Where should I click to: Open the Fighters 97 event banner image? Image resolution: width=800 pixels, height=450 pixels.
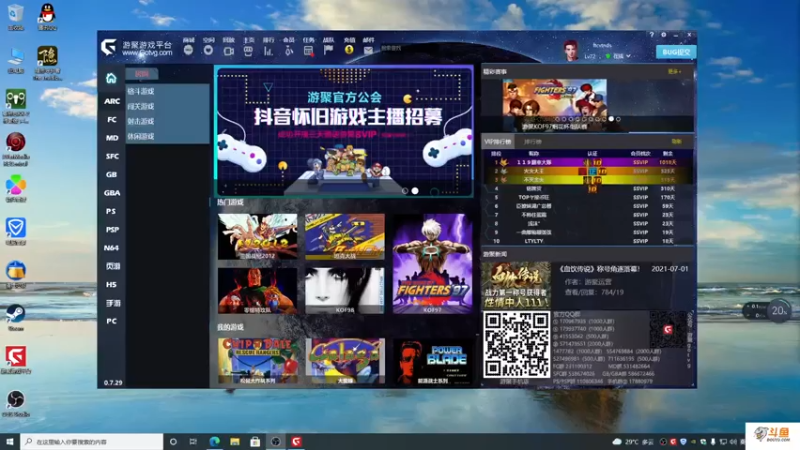pyautogui.click(x=555, y=100)
